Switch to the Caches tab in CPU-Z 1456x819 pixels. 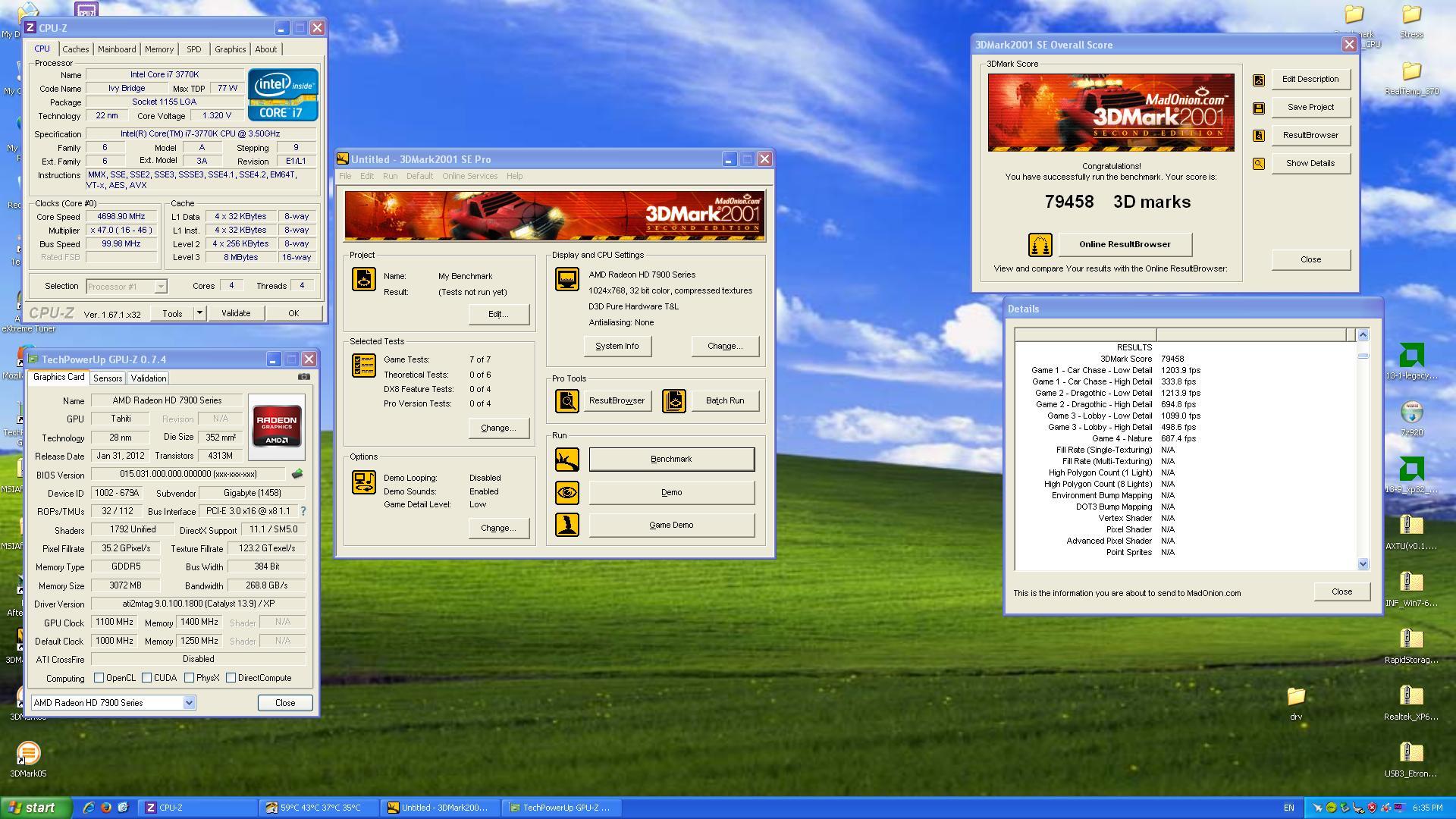(x=76, y=49)
